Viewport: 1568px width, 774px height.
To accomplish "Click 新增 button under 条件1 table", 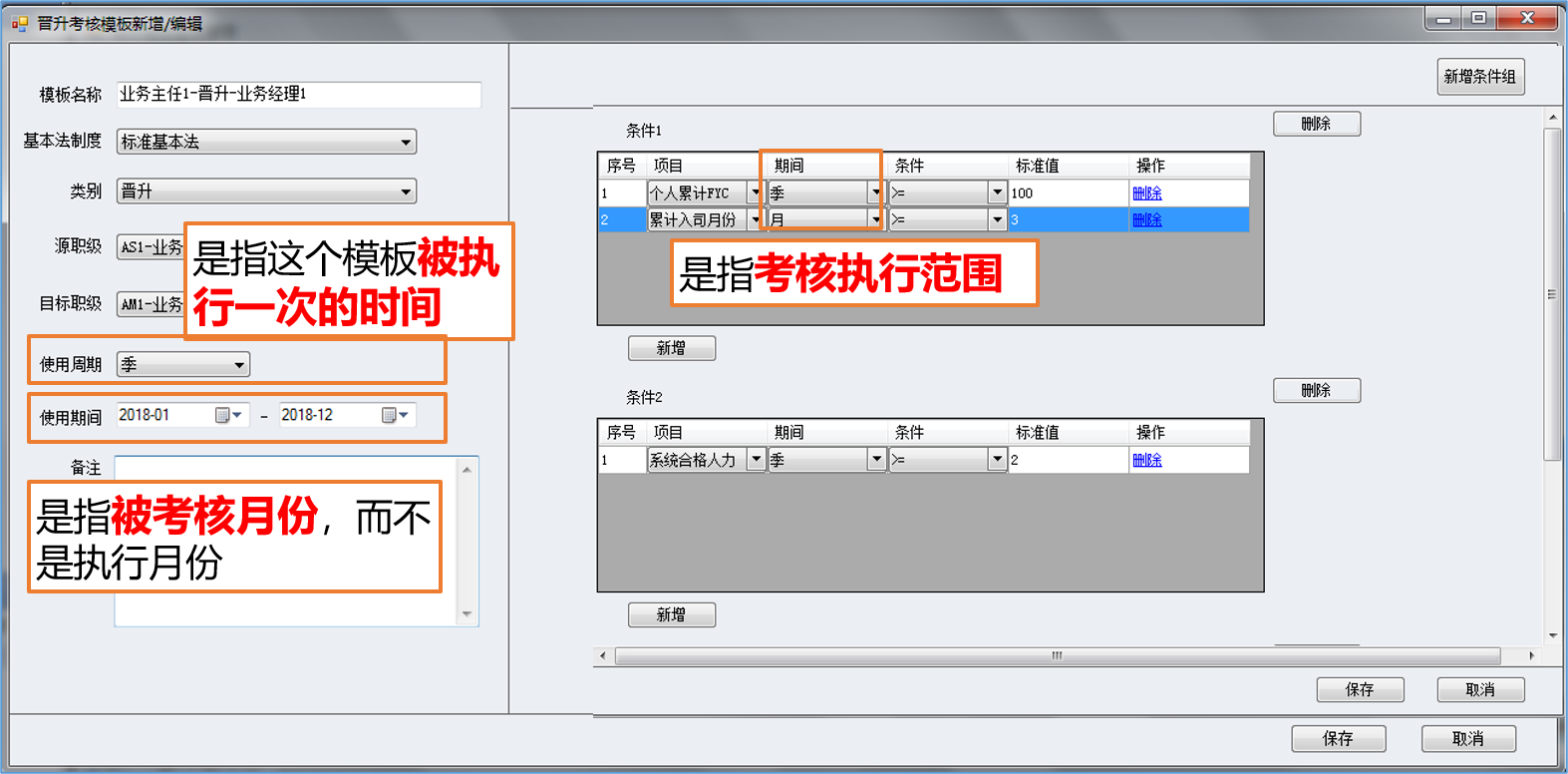I will tap(671, 348).
